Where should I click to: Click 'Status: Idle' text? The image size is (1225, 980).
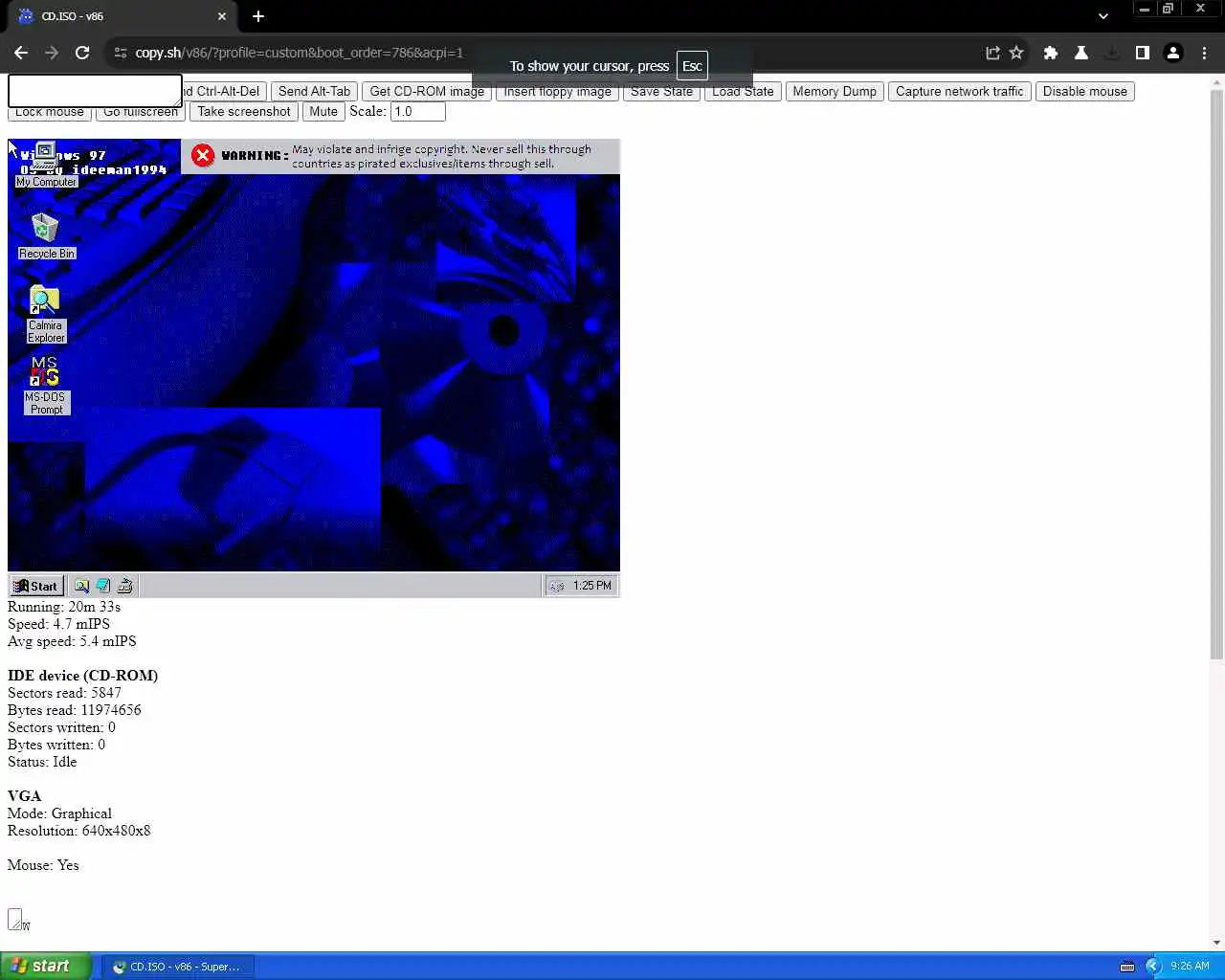[x=42, y=762]
